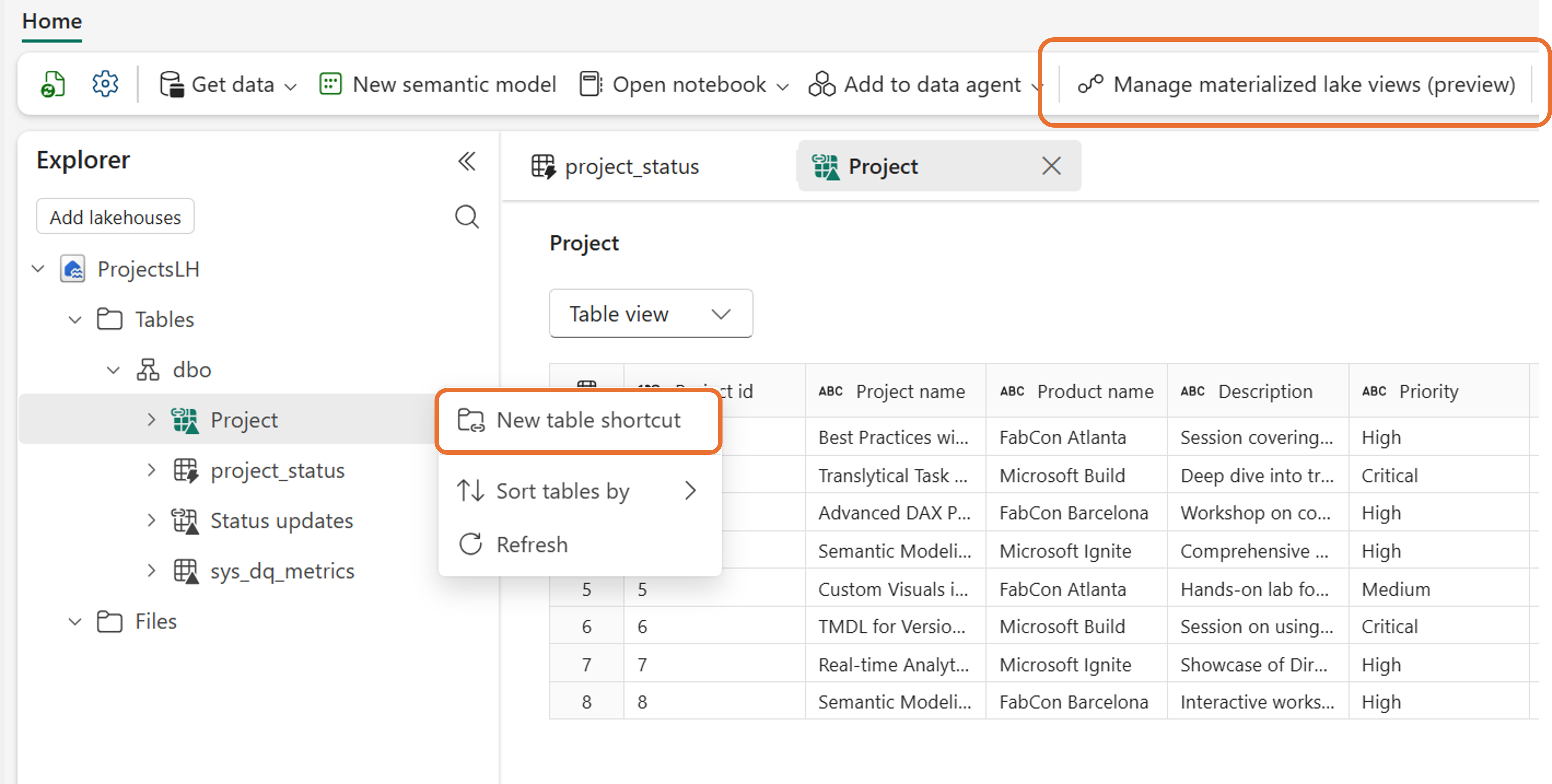Close the Project tab

click(x=1051, y=166)
